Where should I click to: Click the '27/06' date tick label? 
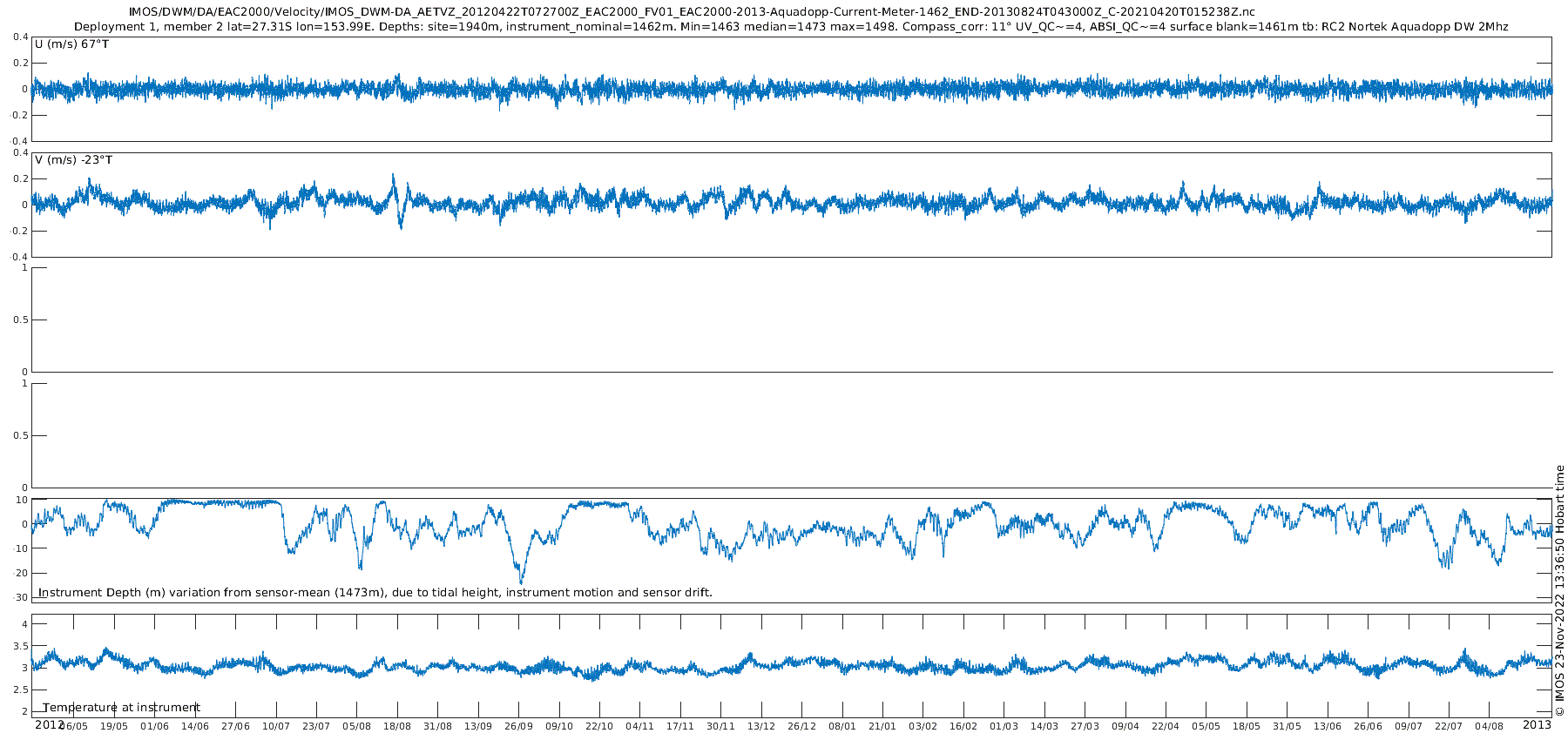(235, 726)
